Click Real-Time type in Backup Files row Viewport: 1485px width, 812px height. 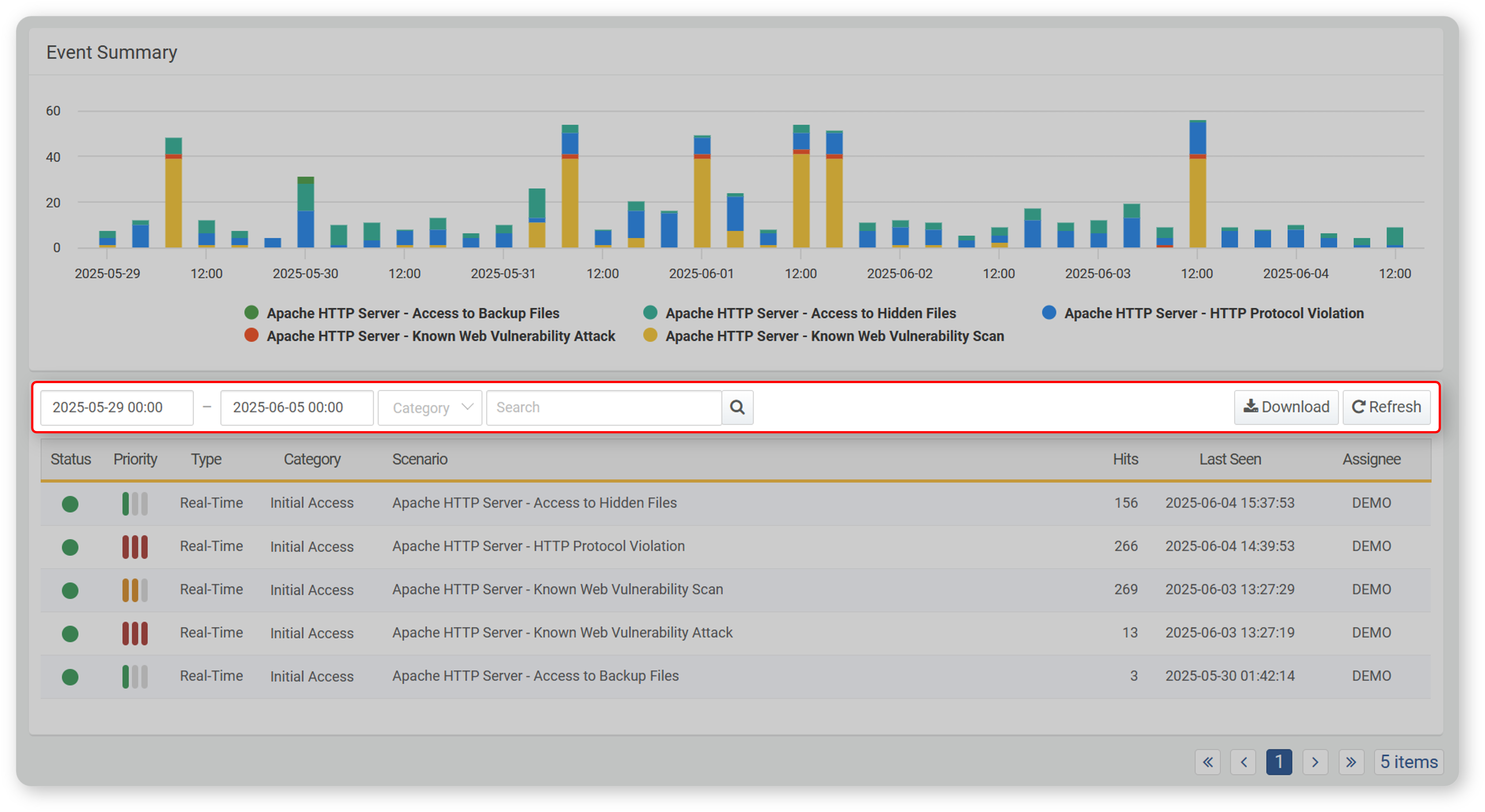pyautogui.click(x=212, y=676)
